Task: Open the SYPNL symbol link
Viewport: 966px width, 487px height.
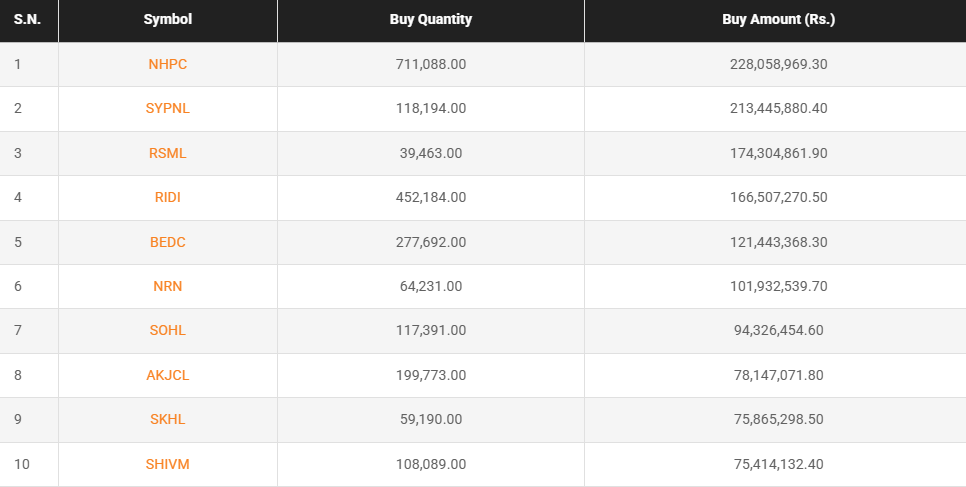Action: click(167, 108)
